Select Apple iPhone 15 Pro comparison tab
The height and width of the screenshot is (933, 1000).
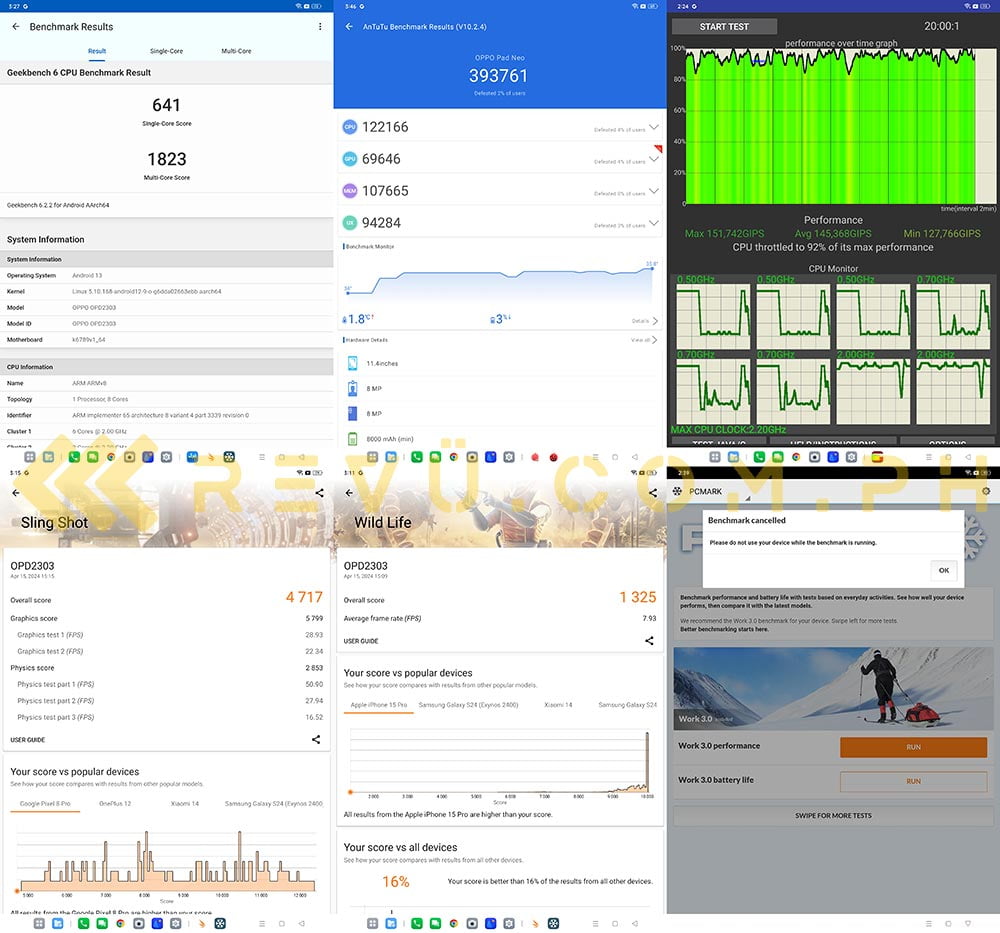pyautogui.click(x=379, y=705)
